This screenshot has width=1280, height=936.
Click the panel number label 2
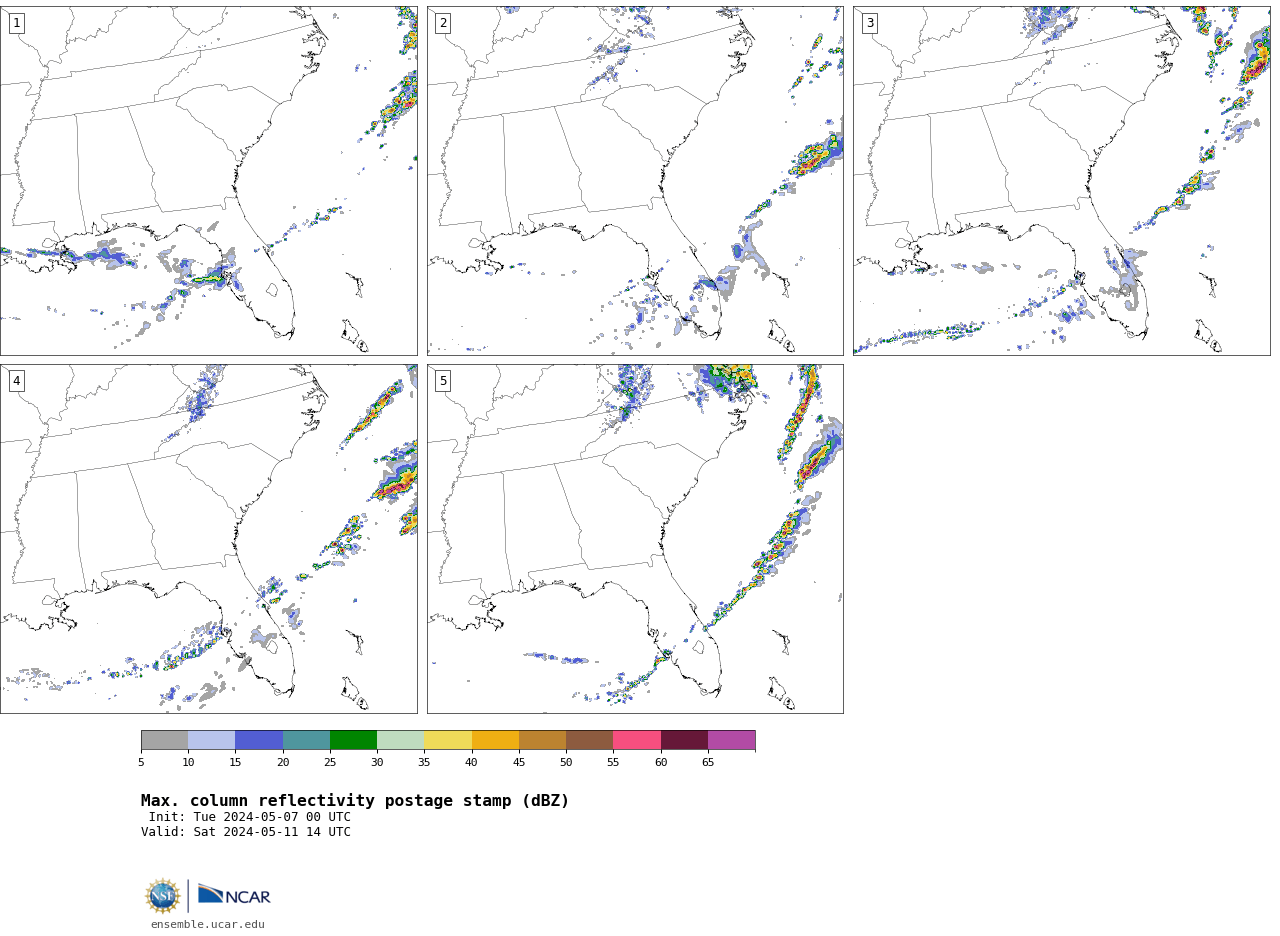(443, 23)
